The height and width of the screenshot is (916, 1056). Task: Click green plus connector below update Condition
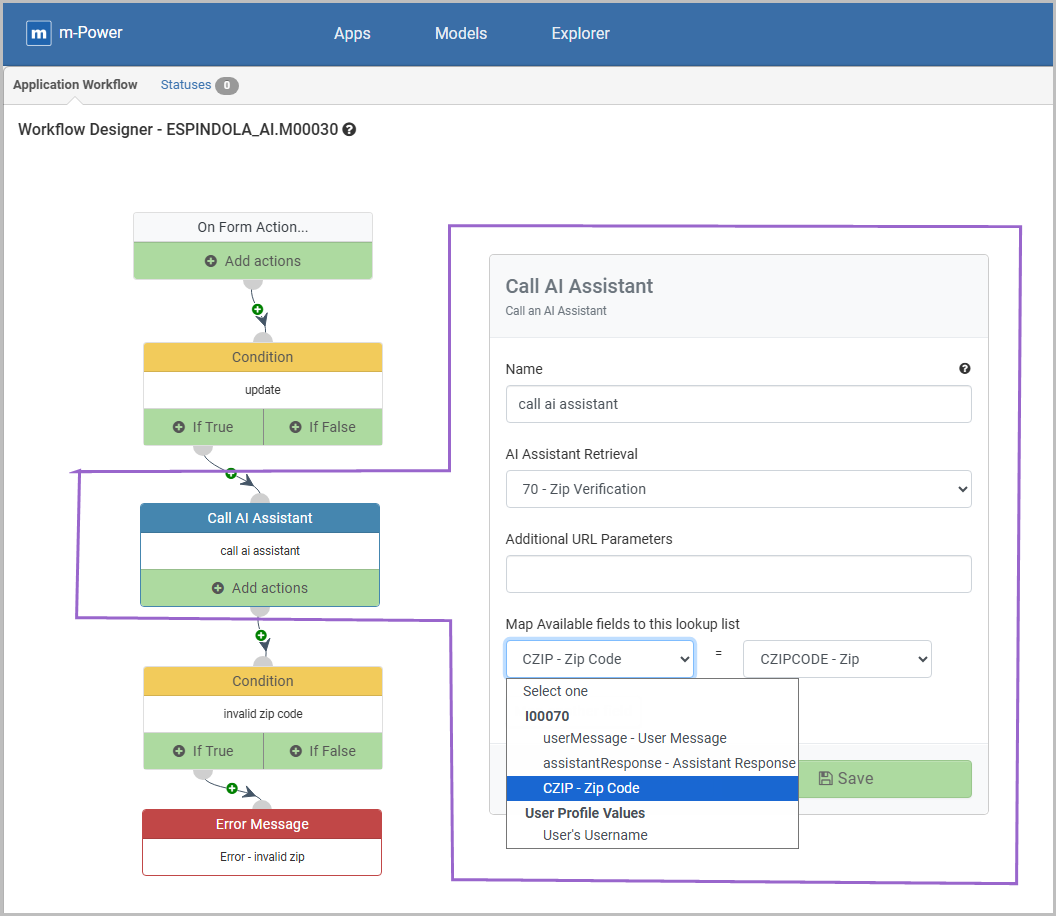(x=231, y=474)
